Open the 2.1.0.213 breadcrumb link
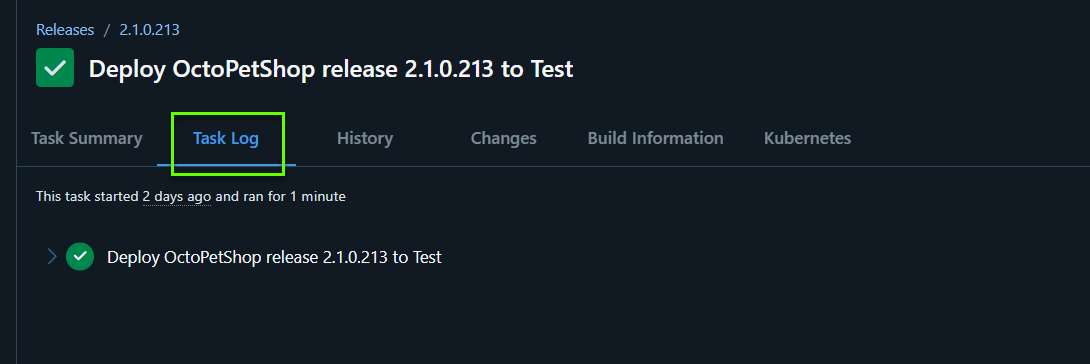Image resolution: width=1090 pixels, height=364 pixels. click(x=149, y=30)
